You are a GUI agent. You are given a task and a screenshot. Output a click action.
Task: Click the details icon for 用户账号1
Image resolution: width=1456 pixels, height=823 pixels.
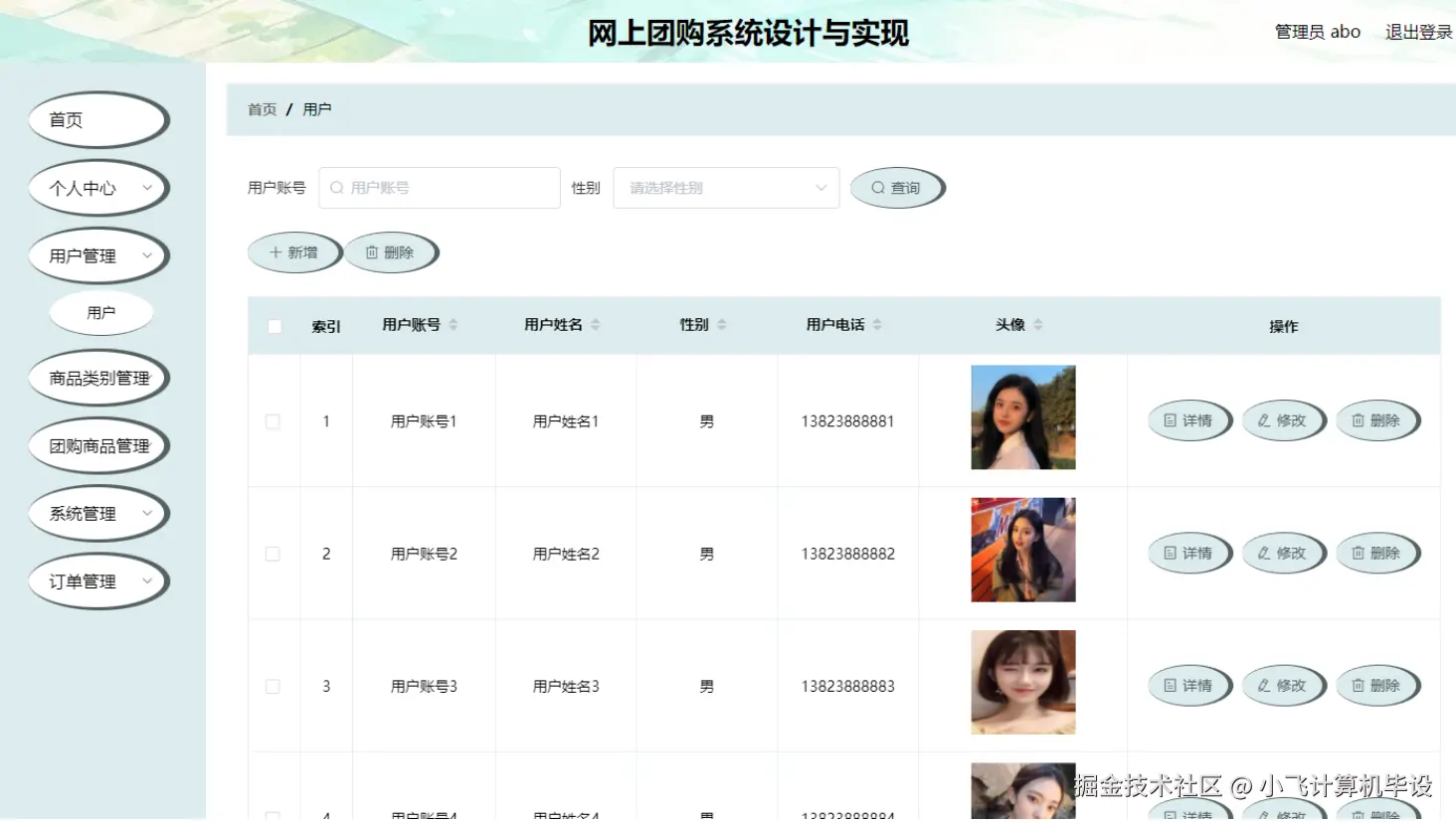pos(1171,420)
